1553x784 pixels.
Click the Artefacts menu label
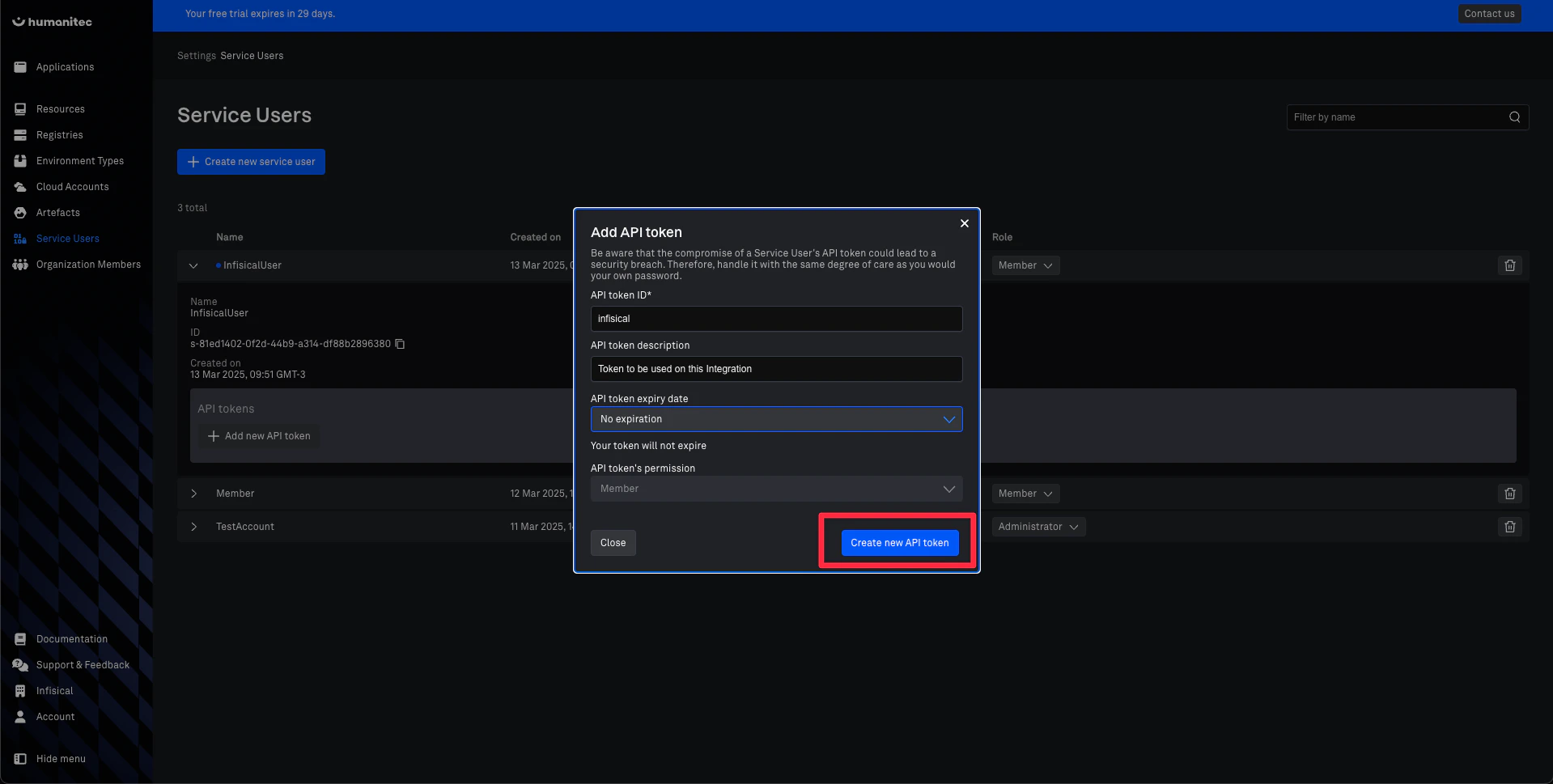(x=58, y=213)
